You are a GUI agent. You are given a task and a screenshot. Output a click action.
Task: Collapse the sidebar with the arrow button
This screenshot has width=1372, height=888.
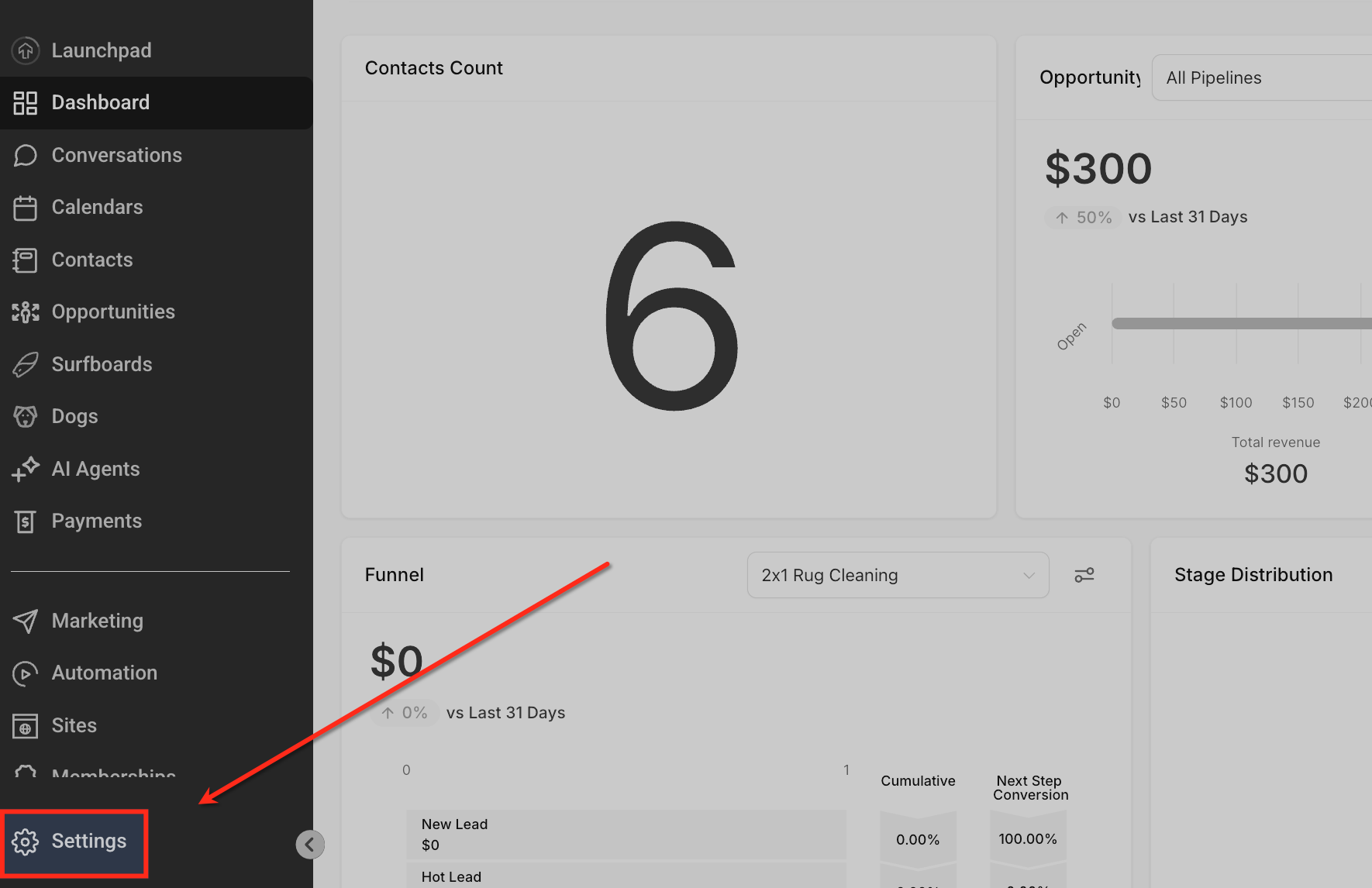tap(310, 845)
